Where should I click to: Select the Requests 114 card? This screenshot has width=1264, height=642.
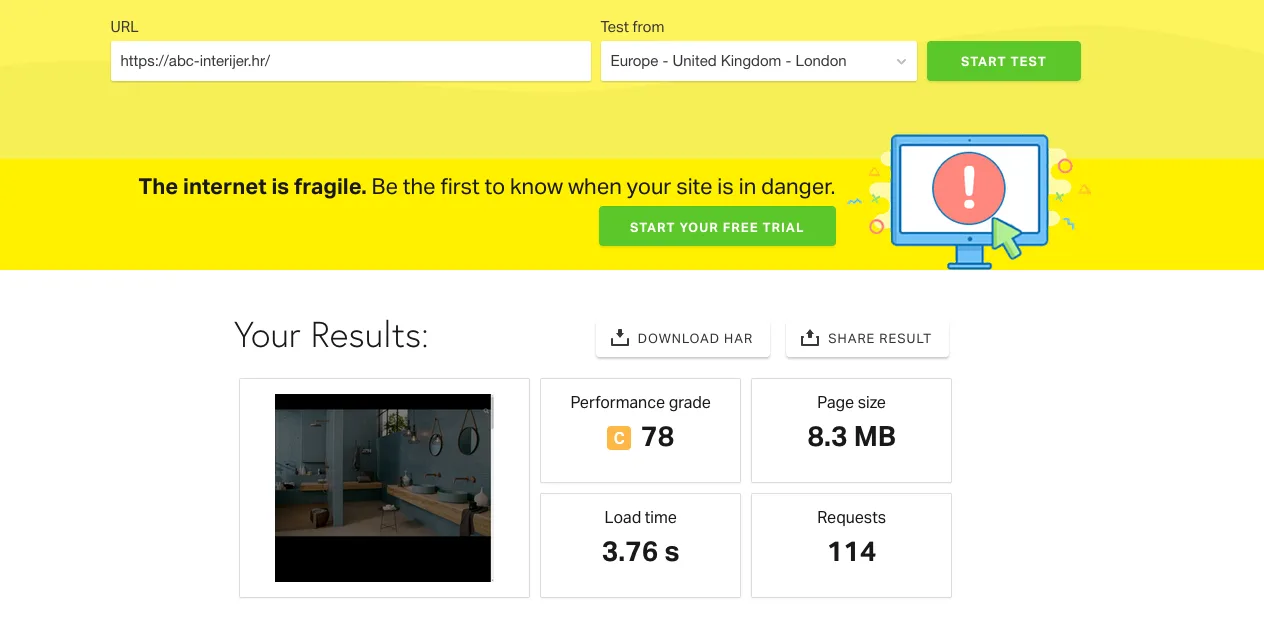pos(851,545)
